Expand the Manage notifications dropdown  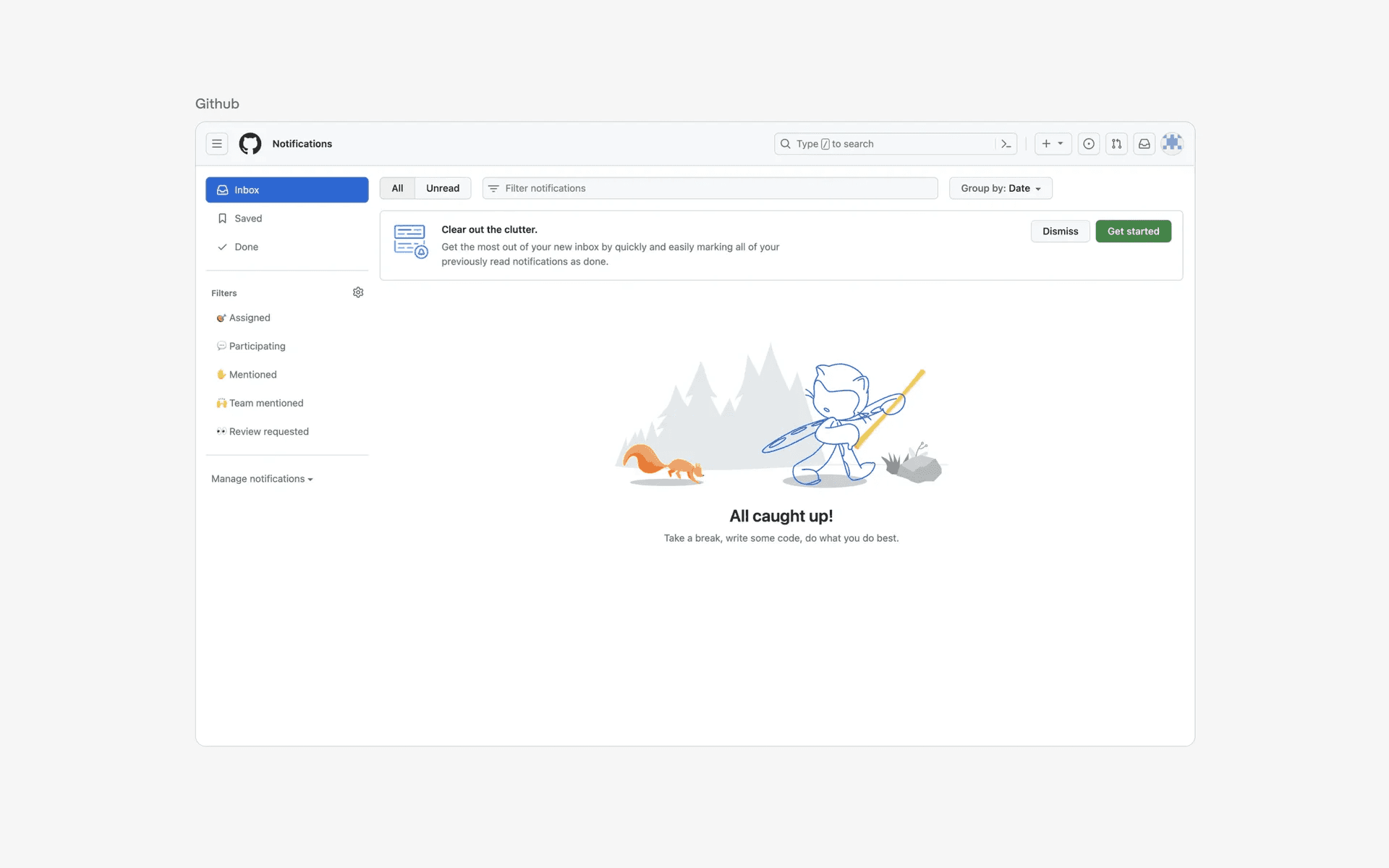coord(262,479)
